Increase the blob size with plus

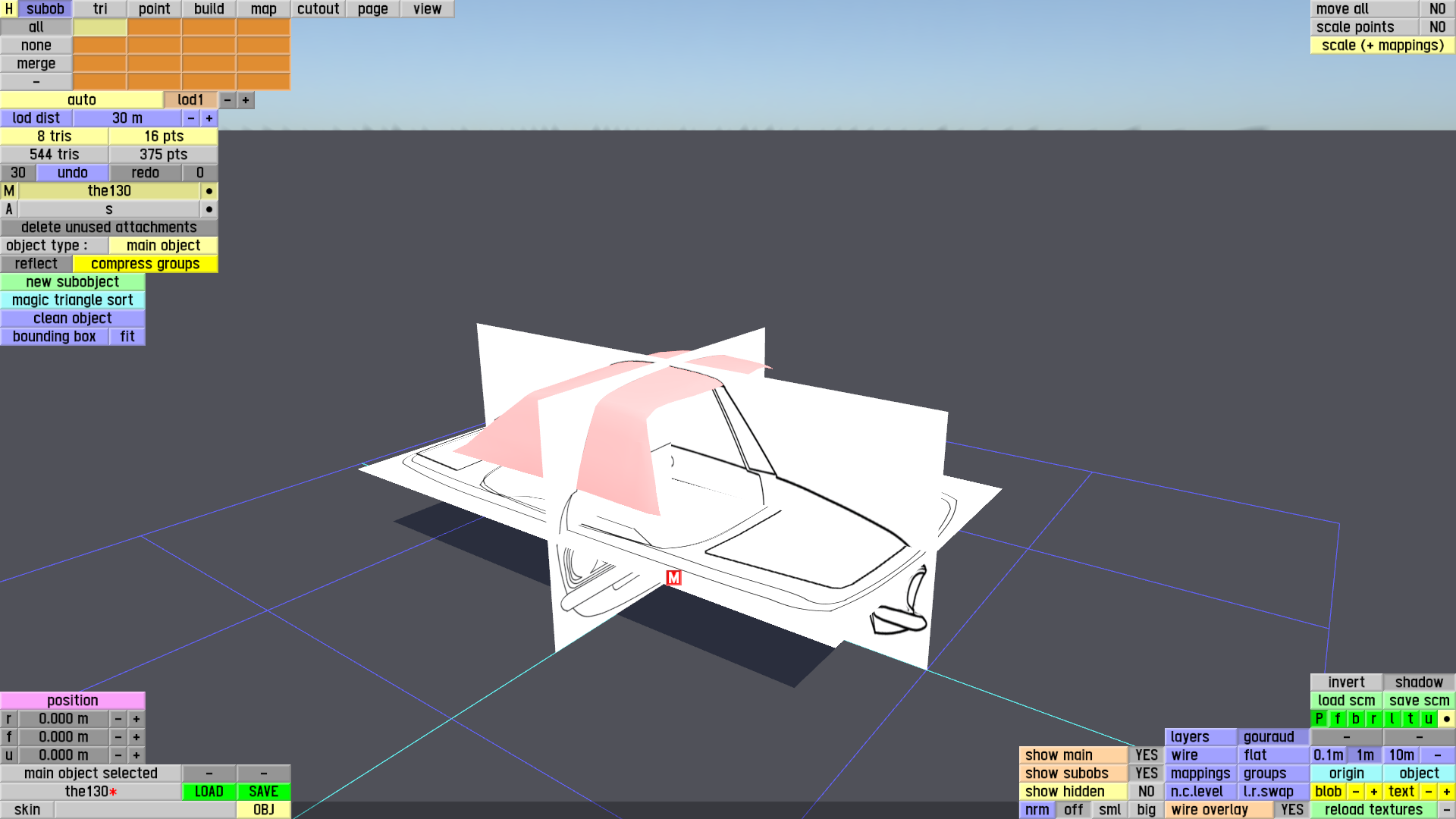[1374, 792]
